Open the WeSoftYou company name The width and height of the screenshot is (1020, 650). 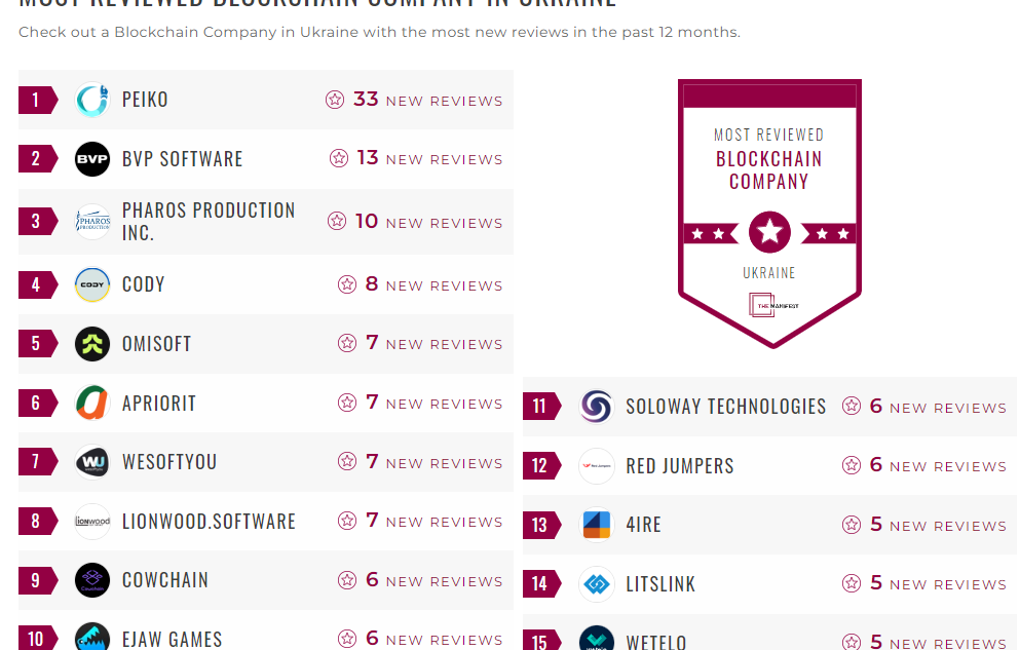tap(169, 462)
